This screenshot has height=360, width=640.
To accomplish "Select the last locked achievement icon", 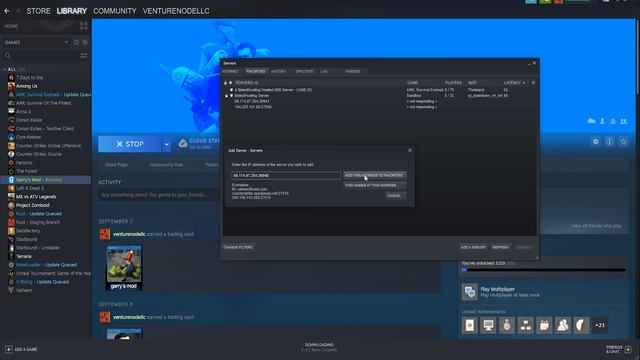I will pyautogui.click(x=581, y=325).
